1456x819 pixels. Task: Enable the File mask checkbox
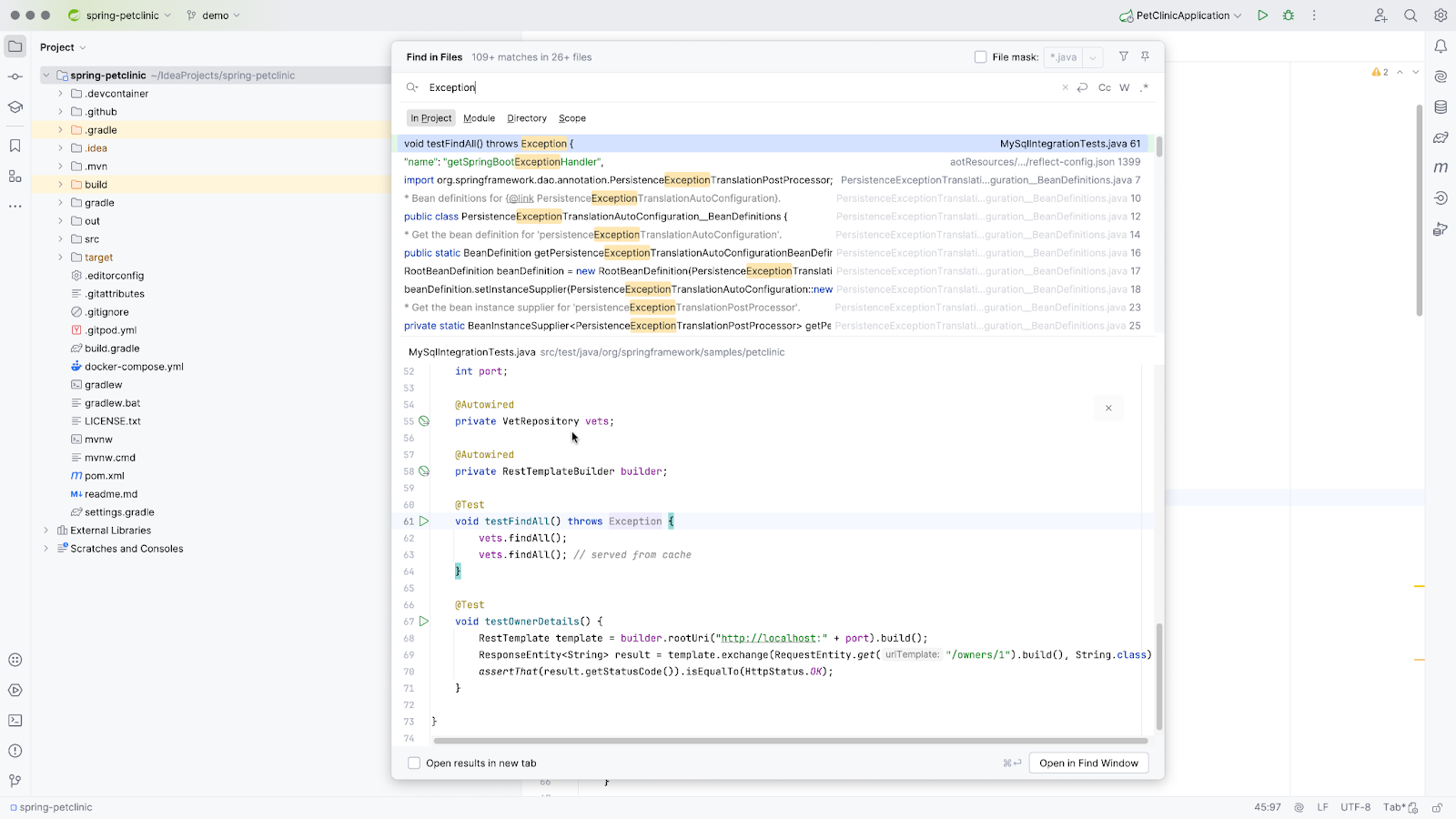pos(980,57)
